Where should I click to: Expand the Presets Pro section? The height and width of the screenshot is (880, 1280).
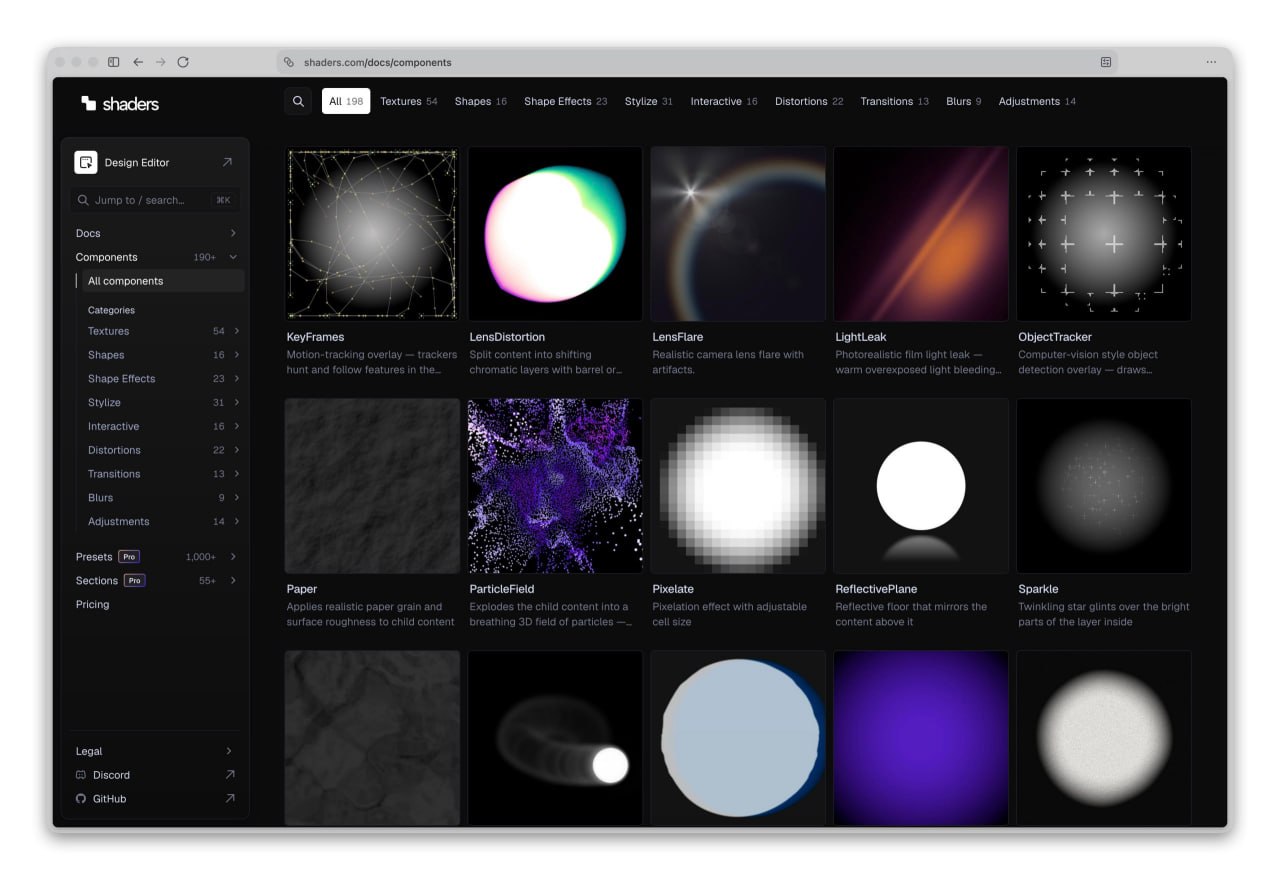[155, 557]
